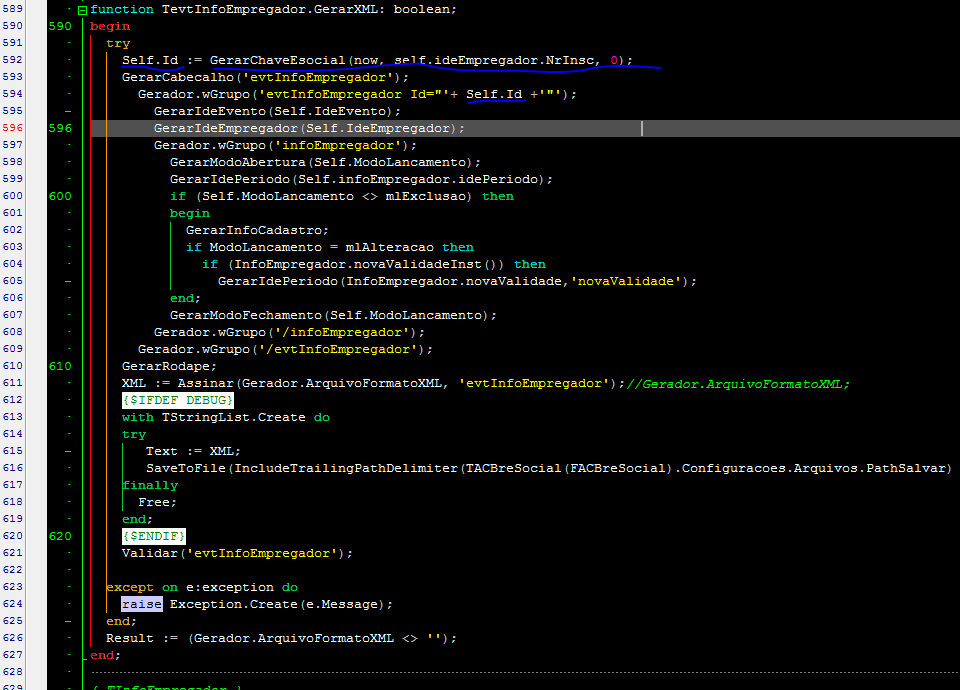The image size is (960, 690).
Task: Click the highlighted raise keyword
Action: tap(141, 604)
